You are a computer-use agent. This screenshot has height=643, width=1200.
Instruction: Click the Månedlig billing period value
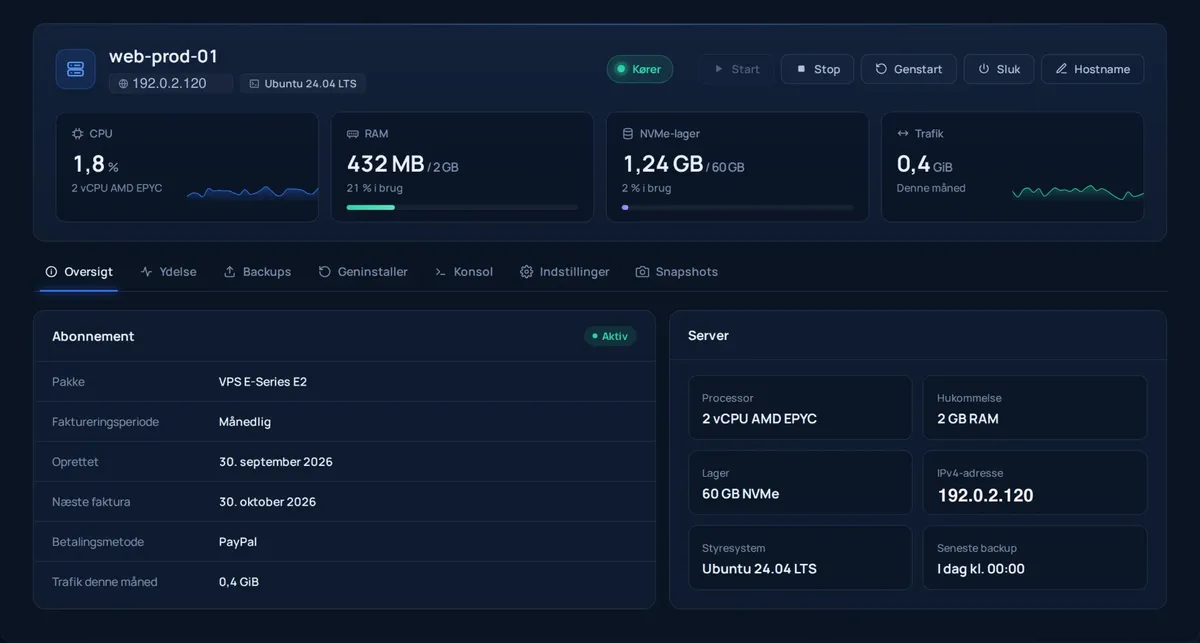(x=245, y=422)
